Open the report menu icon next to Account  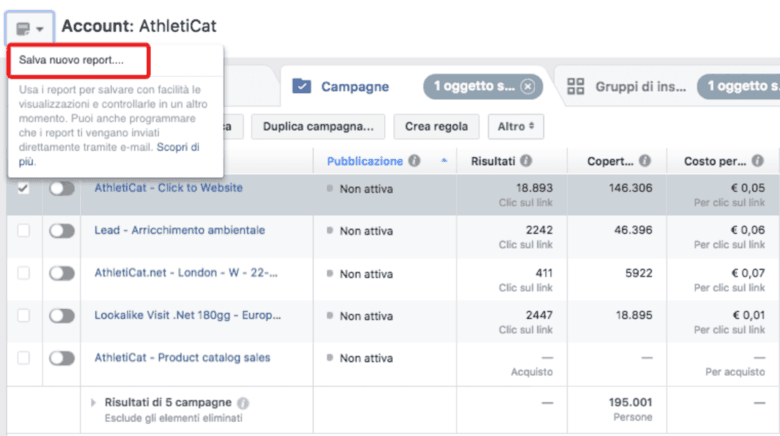pos(29,29)
